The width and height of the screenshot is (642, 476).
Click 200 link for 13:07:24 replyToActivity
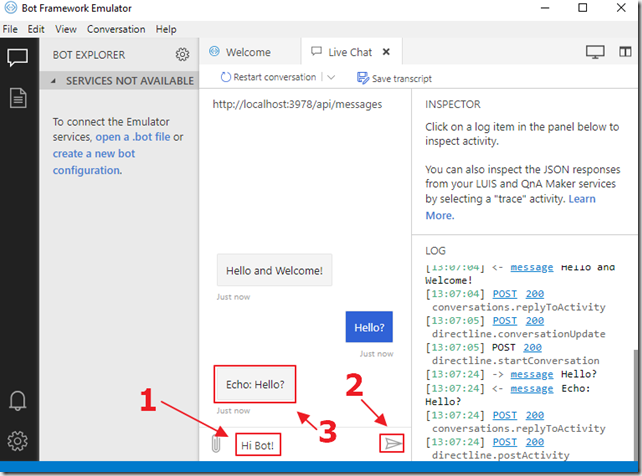click(535, 415)
